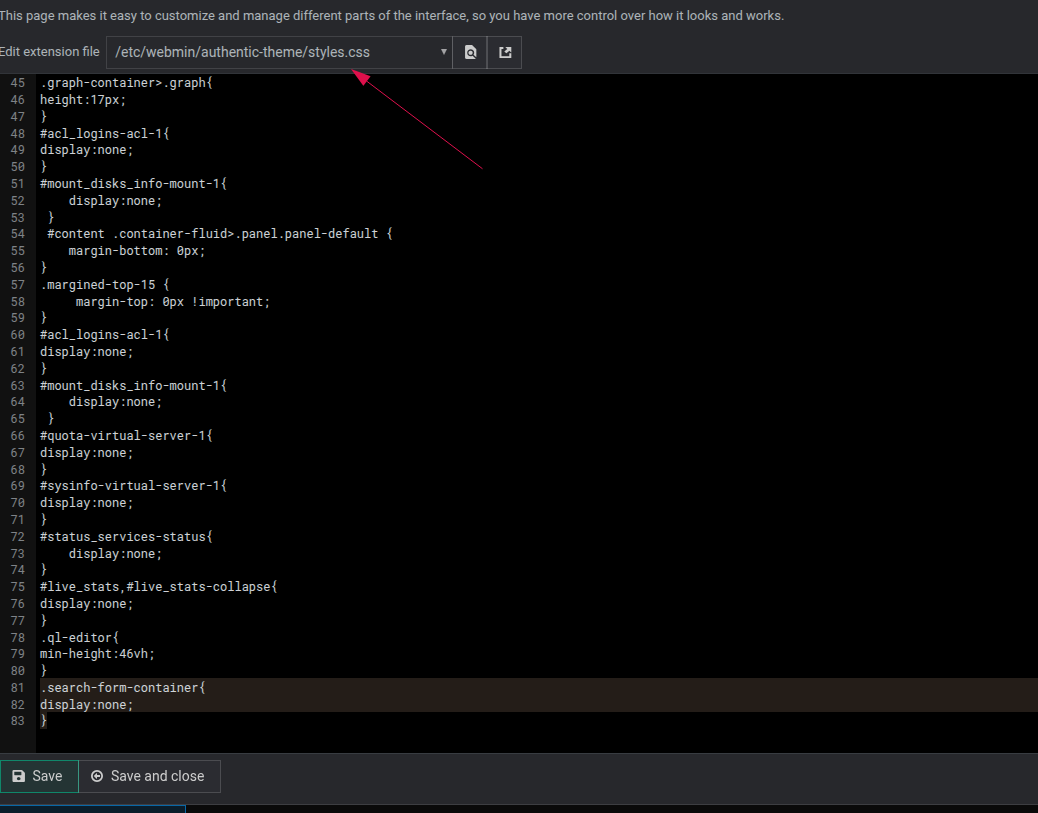Click line number 45 in the gutter
1038x813 pixels.
tap(18, 83)
